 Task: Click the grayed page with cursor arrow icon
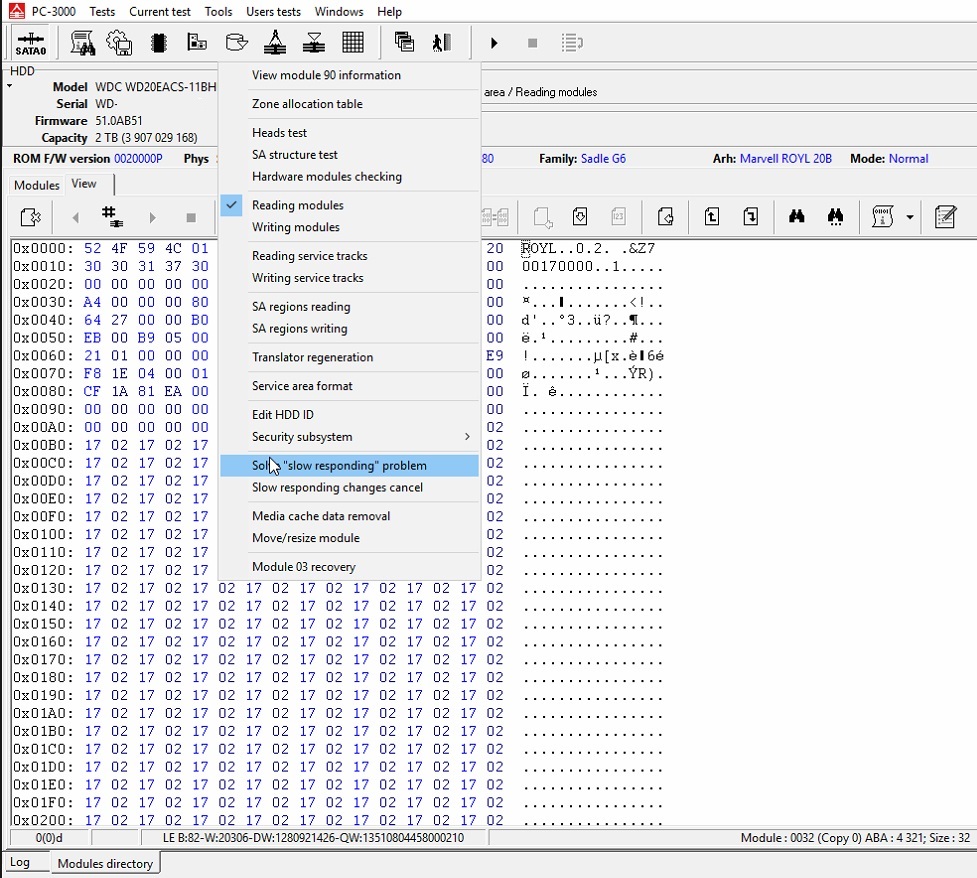[543, 217]
